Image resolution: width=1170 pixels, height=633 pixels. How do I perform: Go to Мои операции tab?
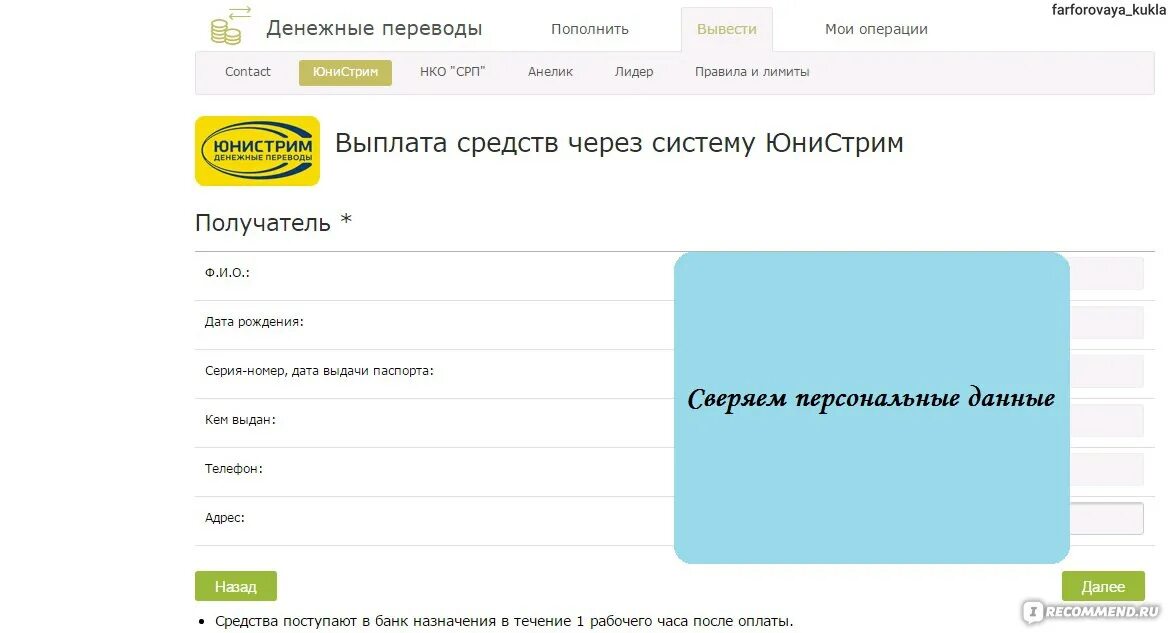(x=876, y=29)
